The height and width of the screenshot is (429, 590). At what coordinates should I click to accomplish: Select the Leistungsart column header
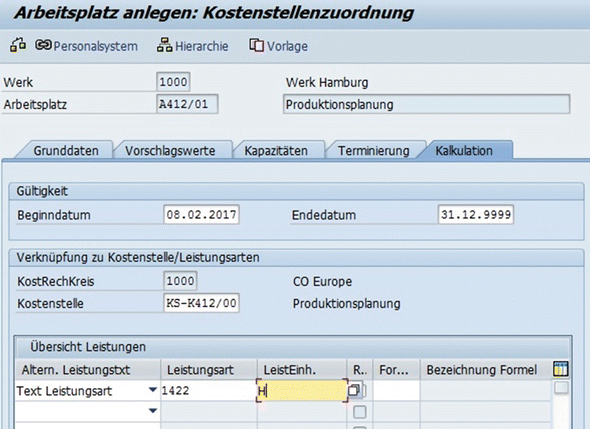coord(209,370)
